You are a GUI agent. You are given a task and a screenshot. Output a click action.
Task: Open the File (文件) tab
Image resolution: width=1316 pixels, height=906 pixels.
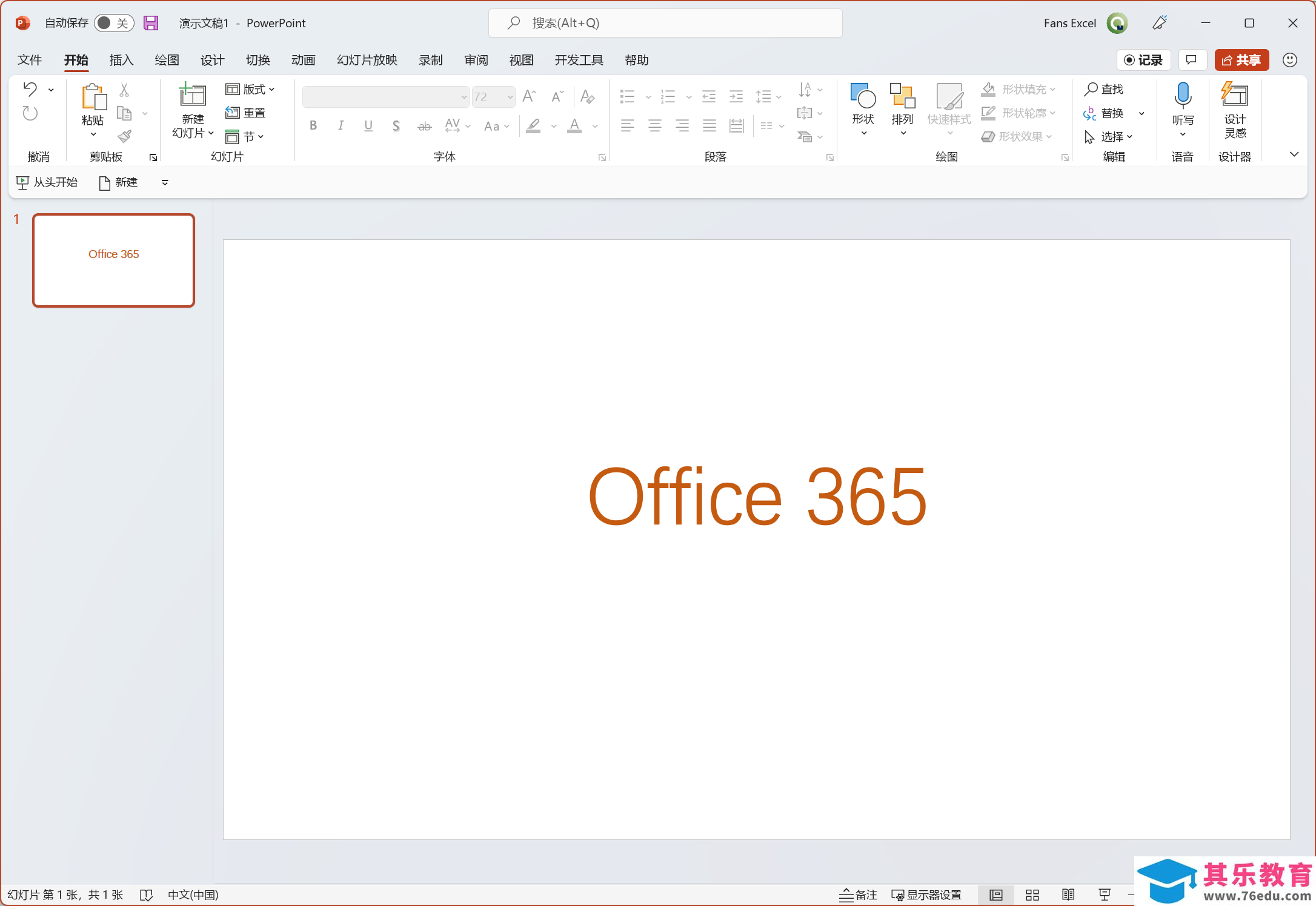(x=30, y=60)
